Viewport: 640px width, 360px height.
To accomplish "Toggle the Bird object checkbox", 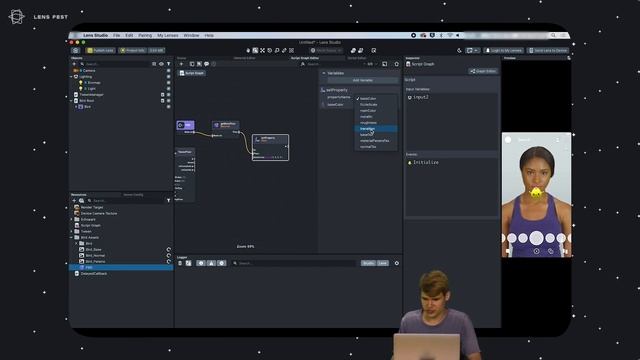I will (x=169, y=107).
